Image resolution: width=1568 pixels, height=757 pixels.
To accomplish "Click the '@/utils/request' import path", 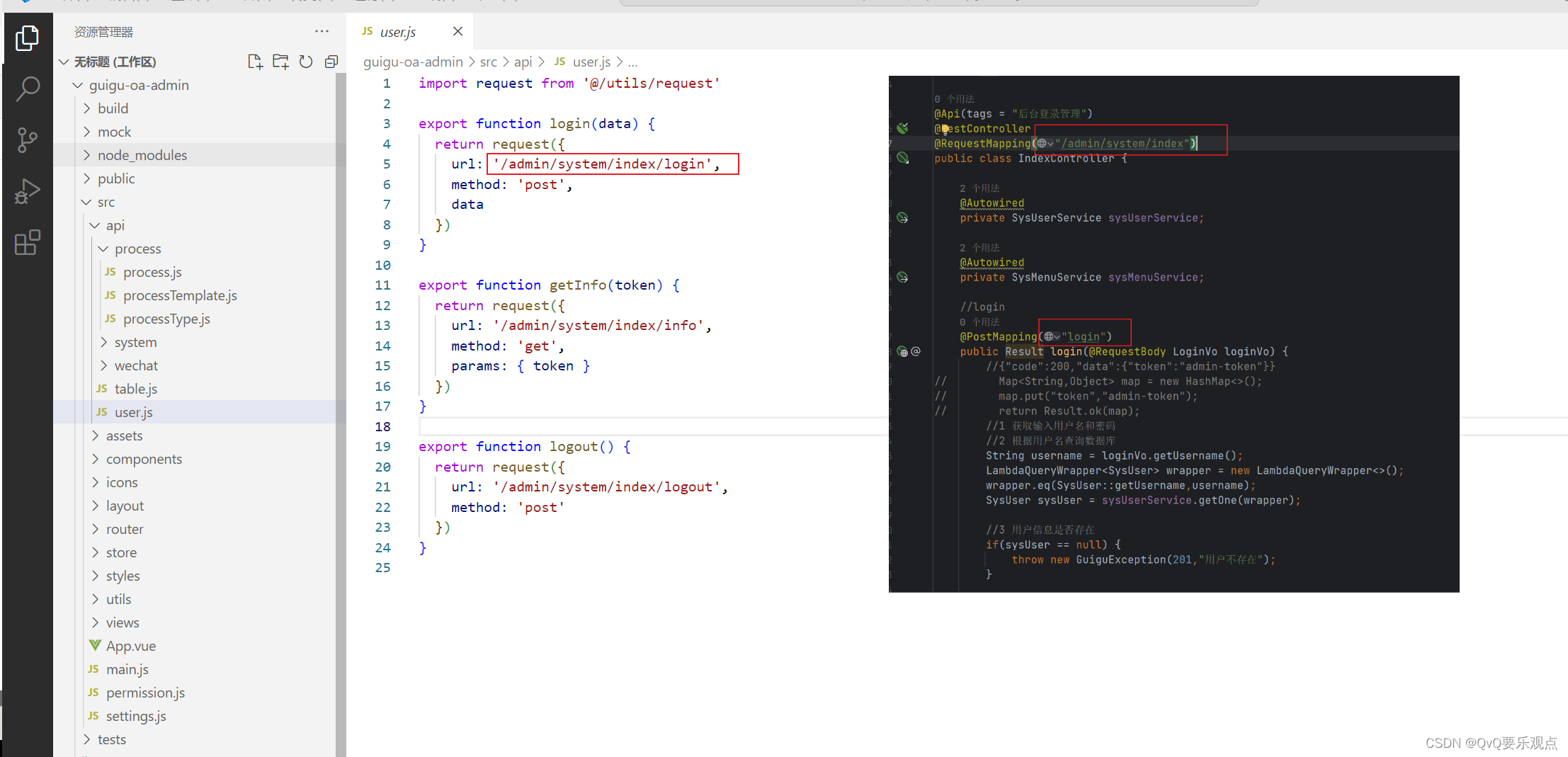I will point(652,84).
